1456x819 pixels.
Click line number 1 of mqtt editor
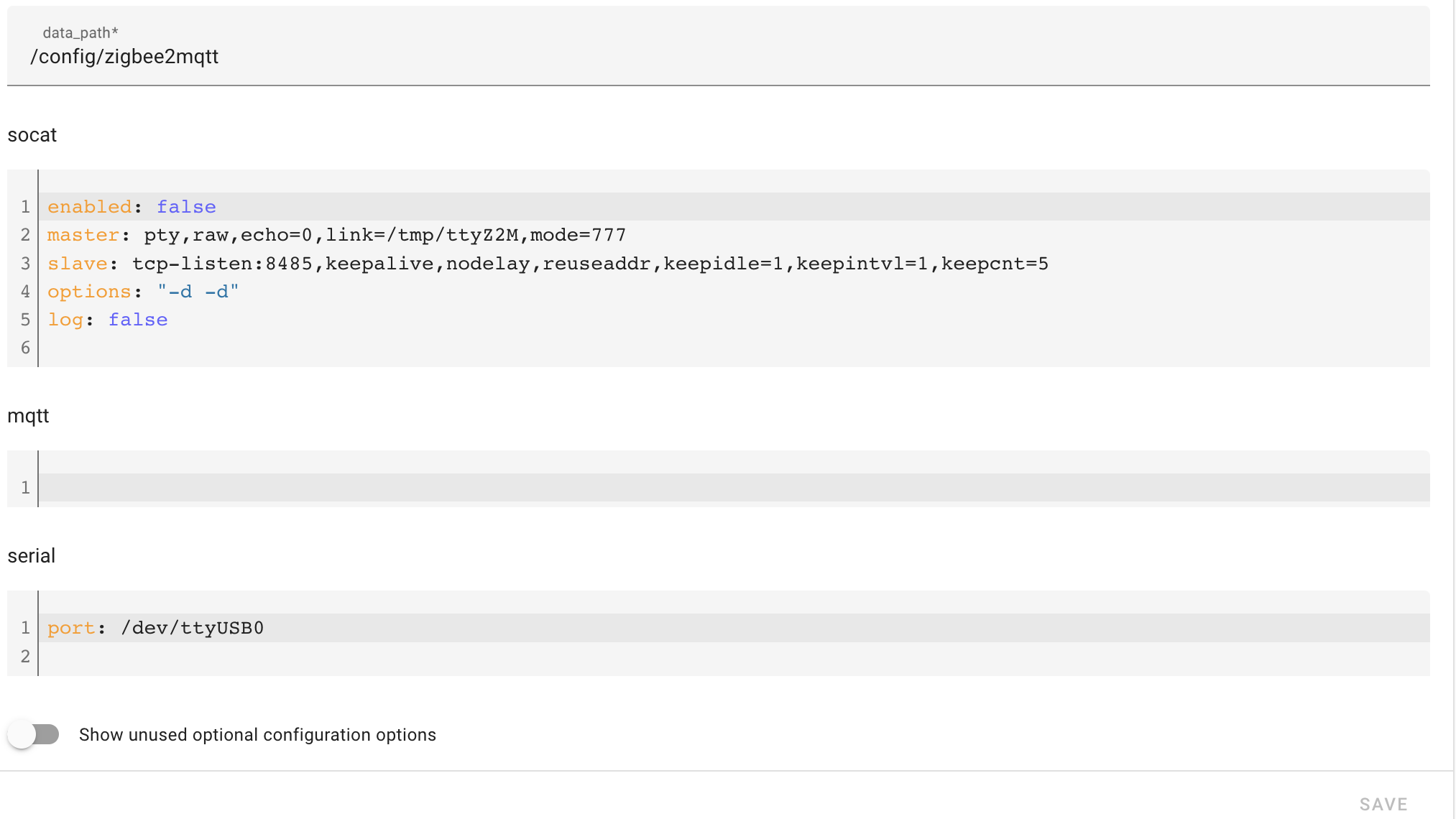coord(25,488)
